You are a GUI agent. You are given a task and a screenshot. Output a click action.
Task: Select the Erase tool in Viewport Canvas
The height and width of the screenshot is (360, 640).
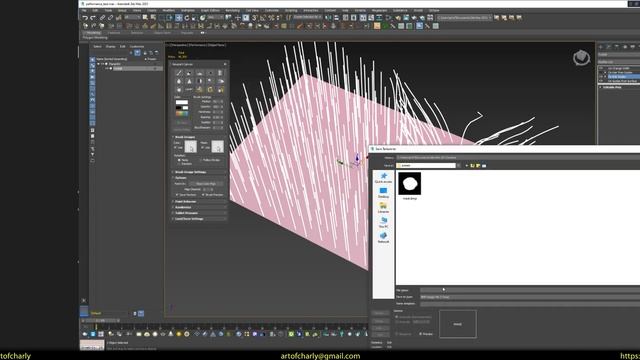189,73
